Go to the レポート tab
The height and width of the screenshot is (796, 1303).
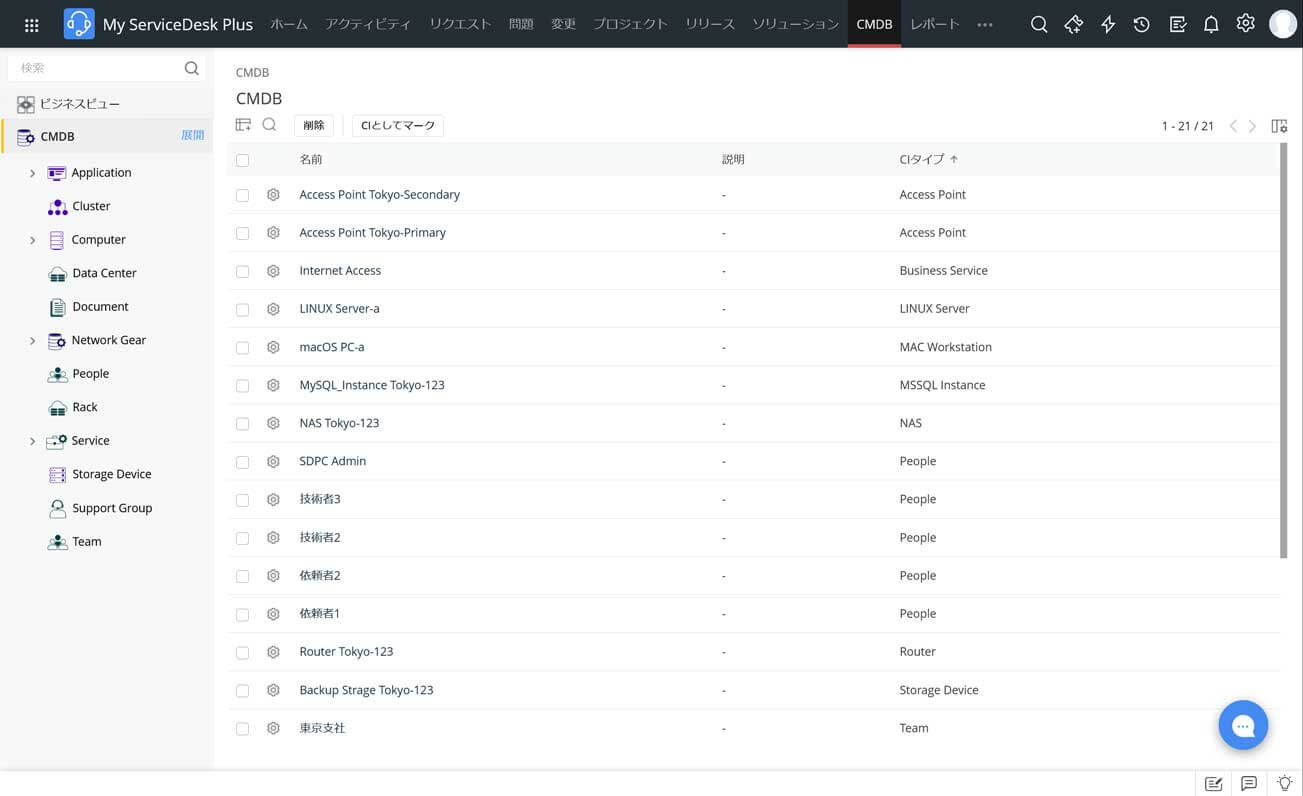point(935,24)
